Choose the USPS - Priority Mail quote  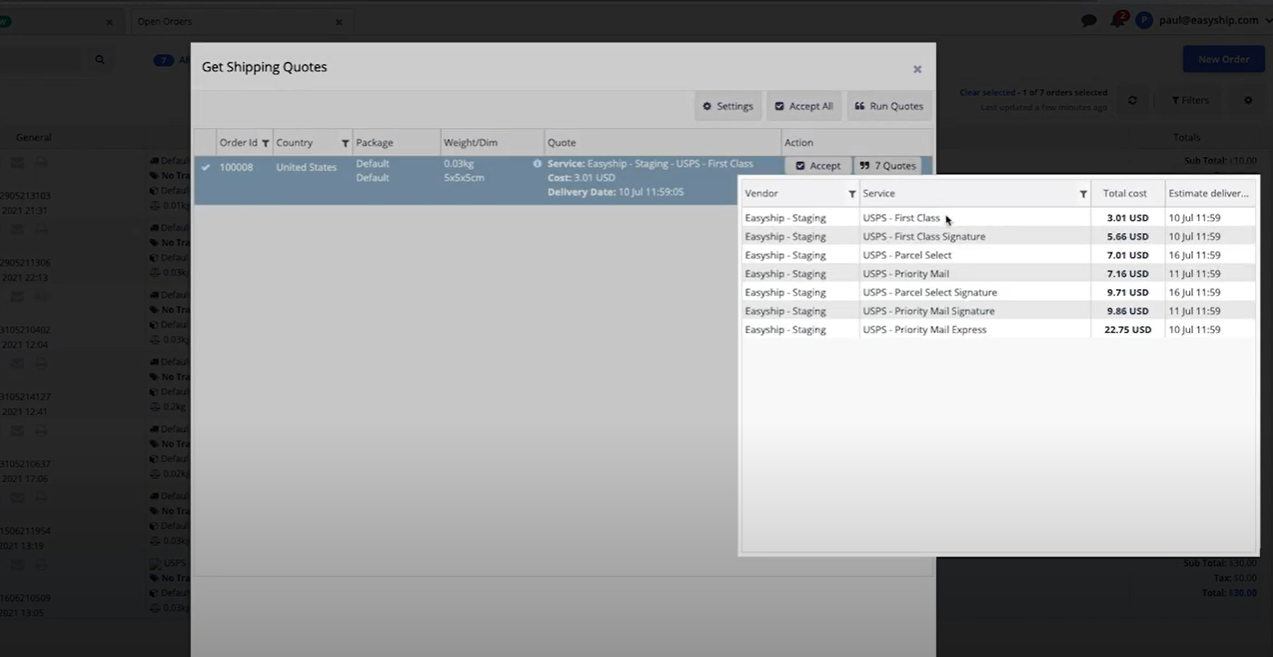point(999,273)
